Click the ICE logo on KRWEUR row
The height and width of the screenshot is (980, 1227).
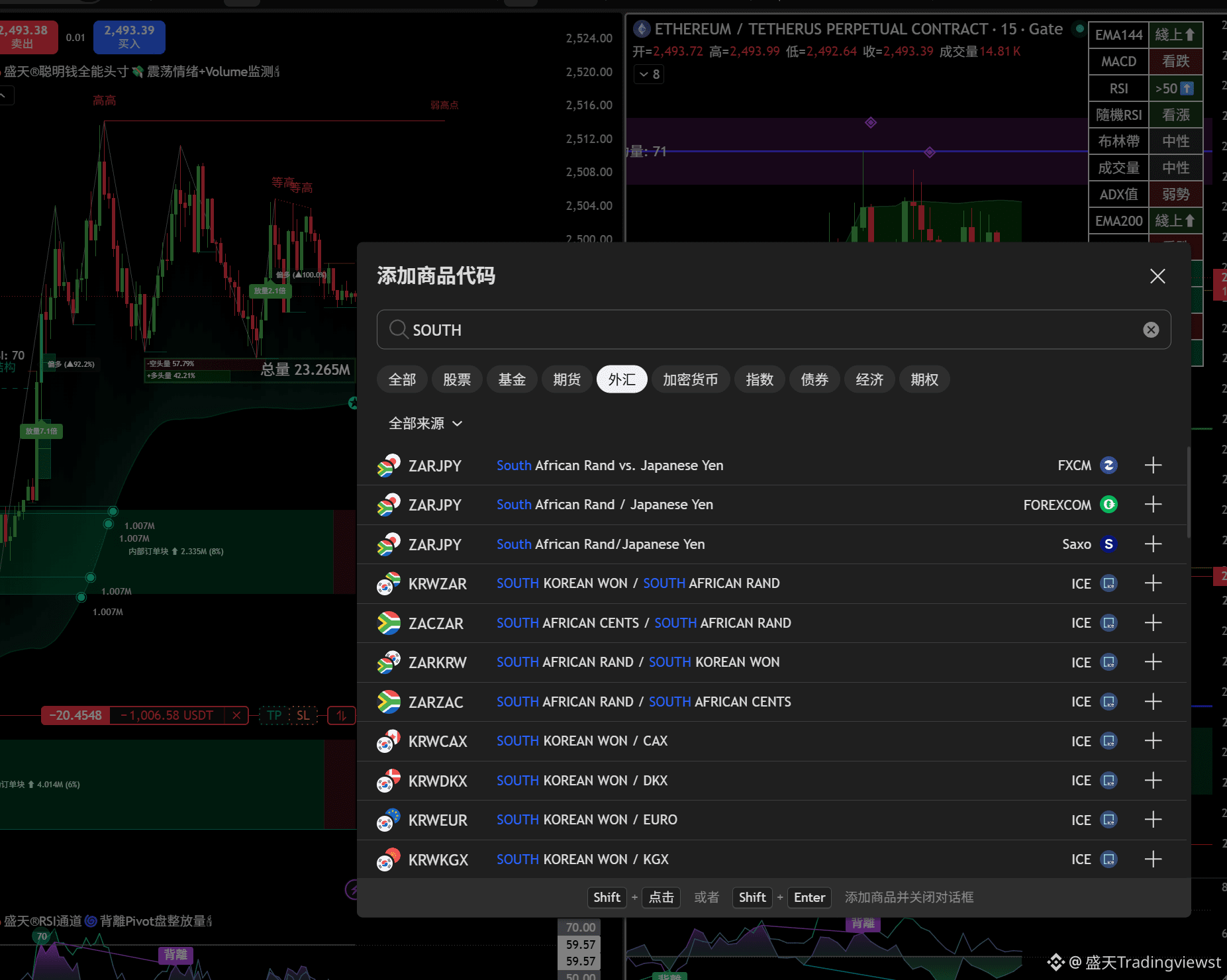coord(1108,820)
